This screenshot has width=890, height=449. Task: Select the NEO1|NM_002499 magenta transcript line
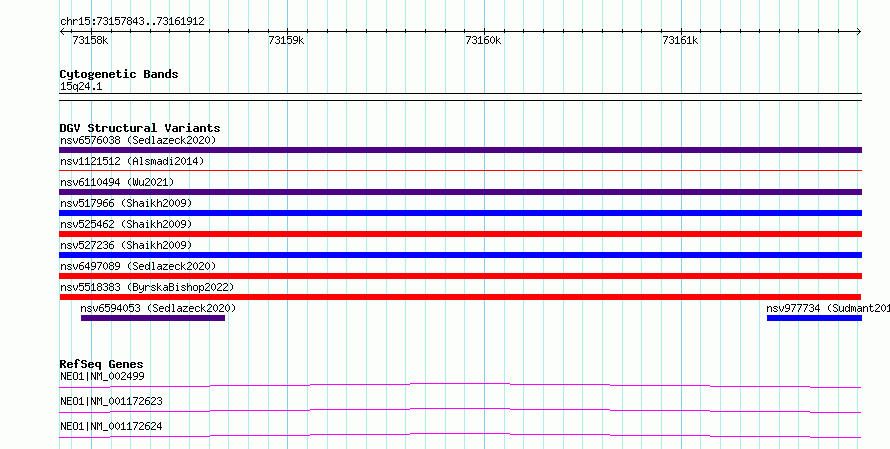460,385
